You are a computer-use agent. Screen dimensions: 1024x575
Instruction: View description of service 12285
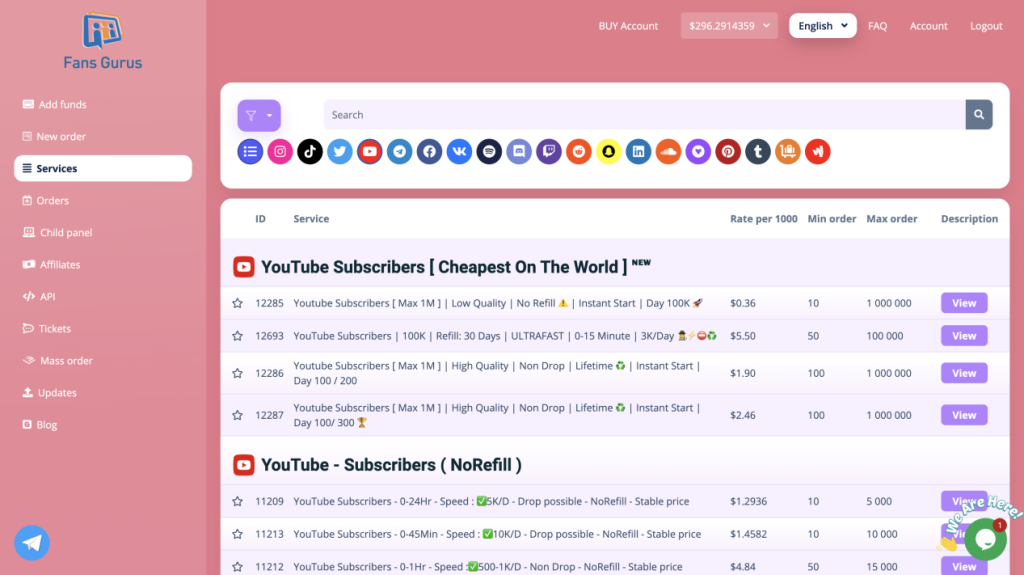click(x=964, y=303)
